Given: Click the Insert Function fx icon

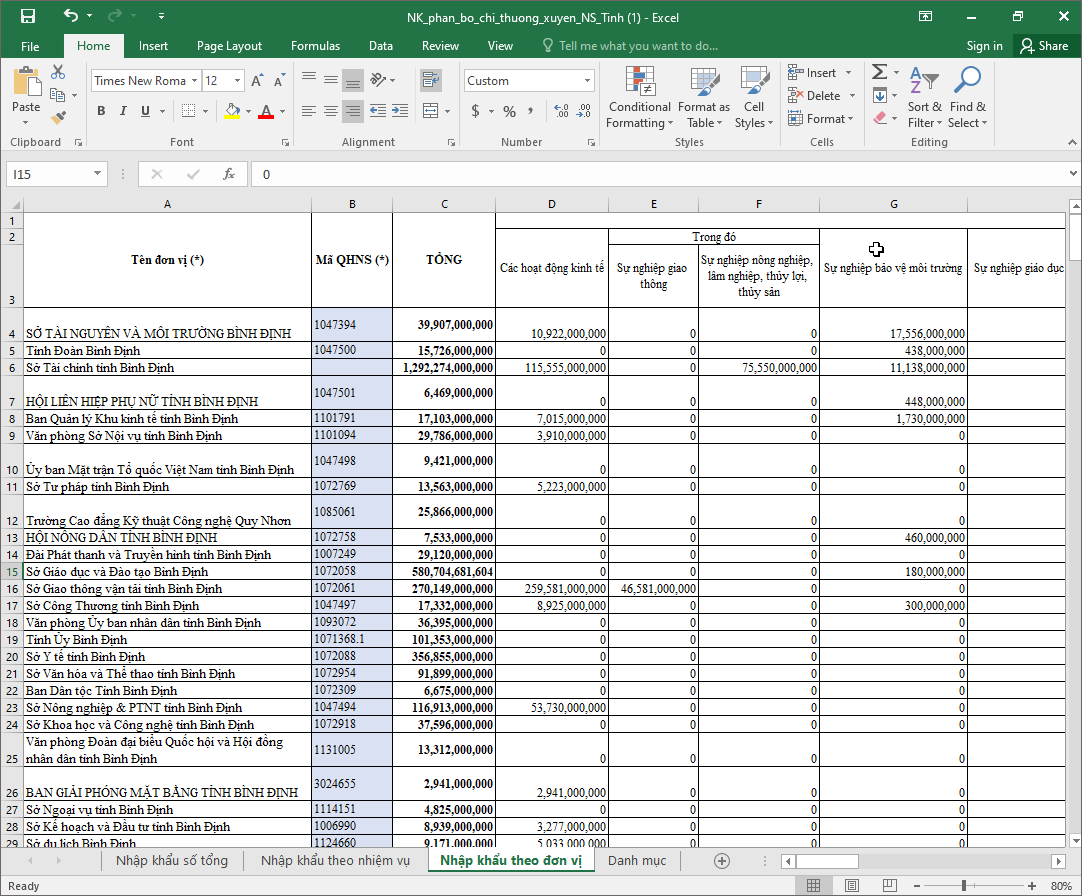Looking at the screenshot, I should [x=228, y=174].
